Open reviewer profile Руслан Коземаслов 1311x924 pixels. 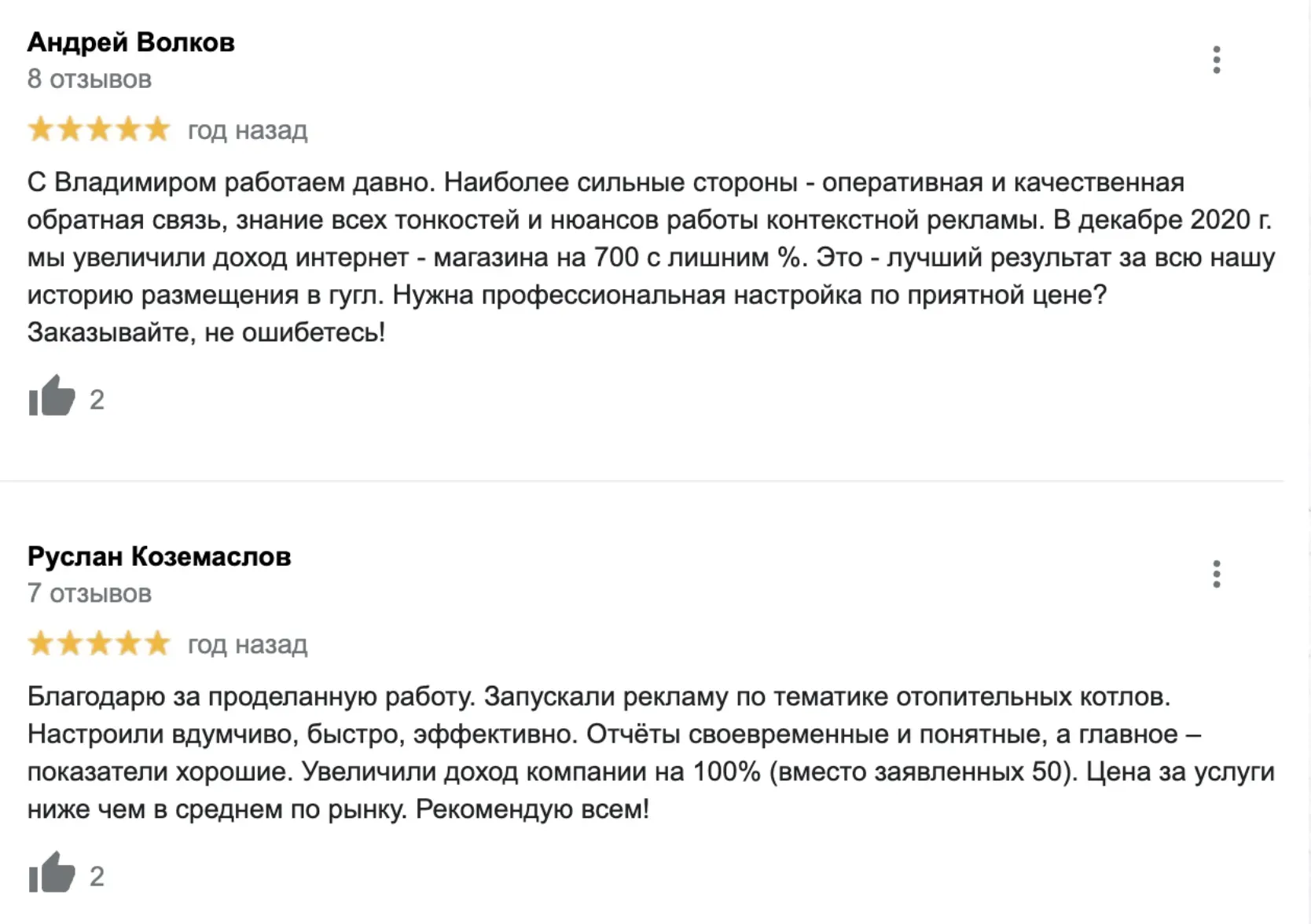pyautogui.click(x=159, y=556)
